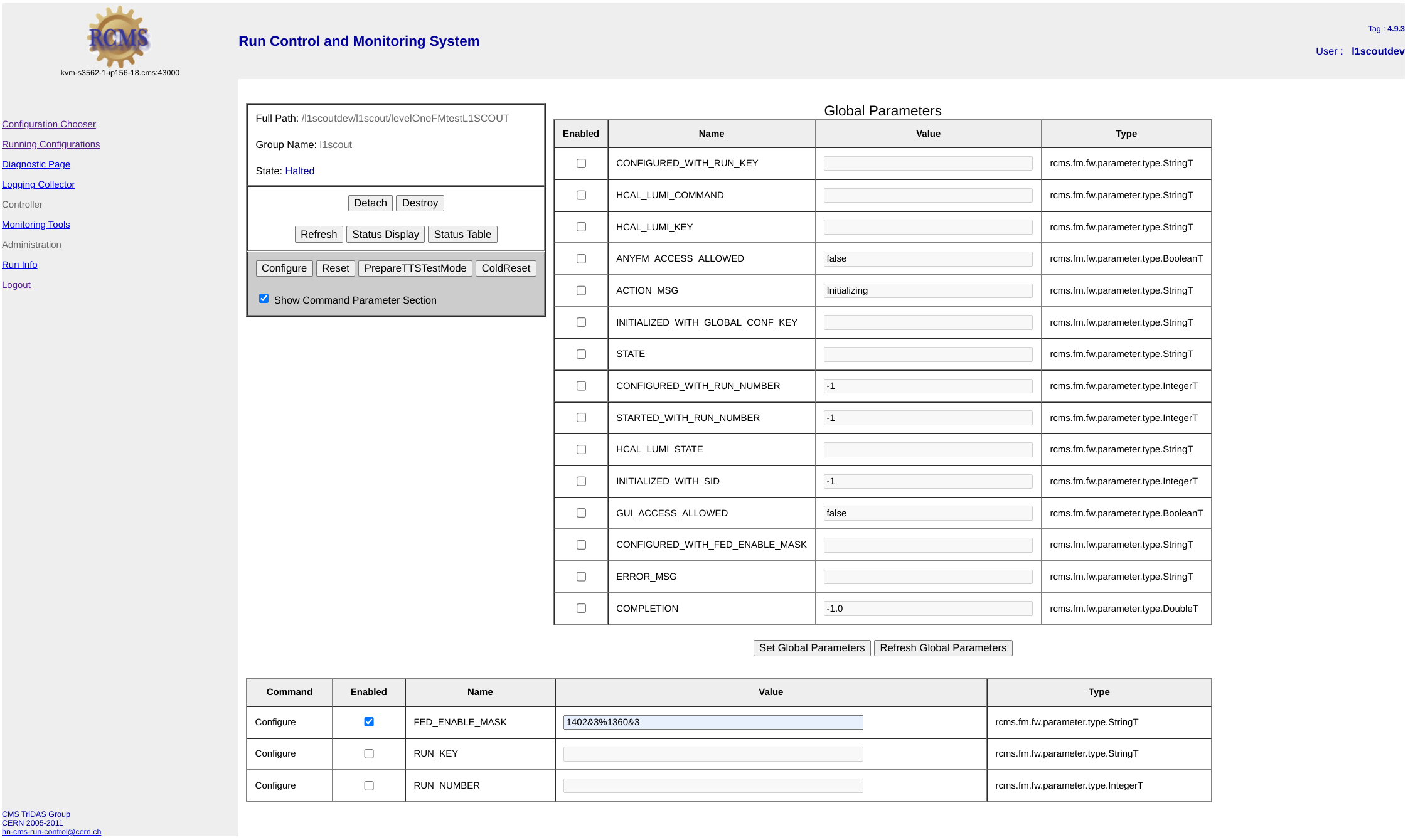Open Run Info link
Viewport: 1408px width, 840px height.
(x=19, y=265)
